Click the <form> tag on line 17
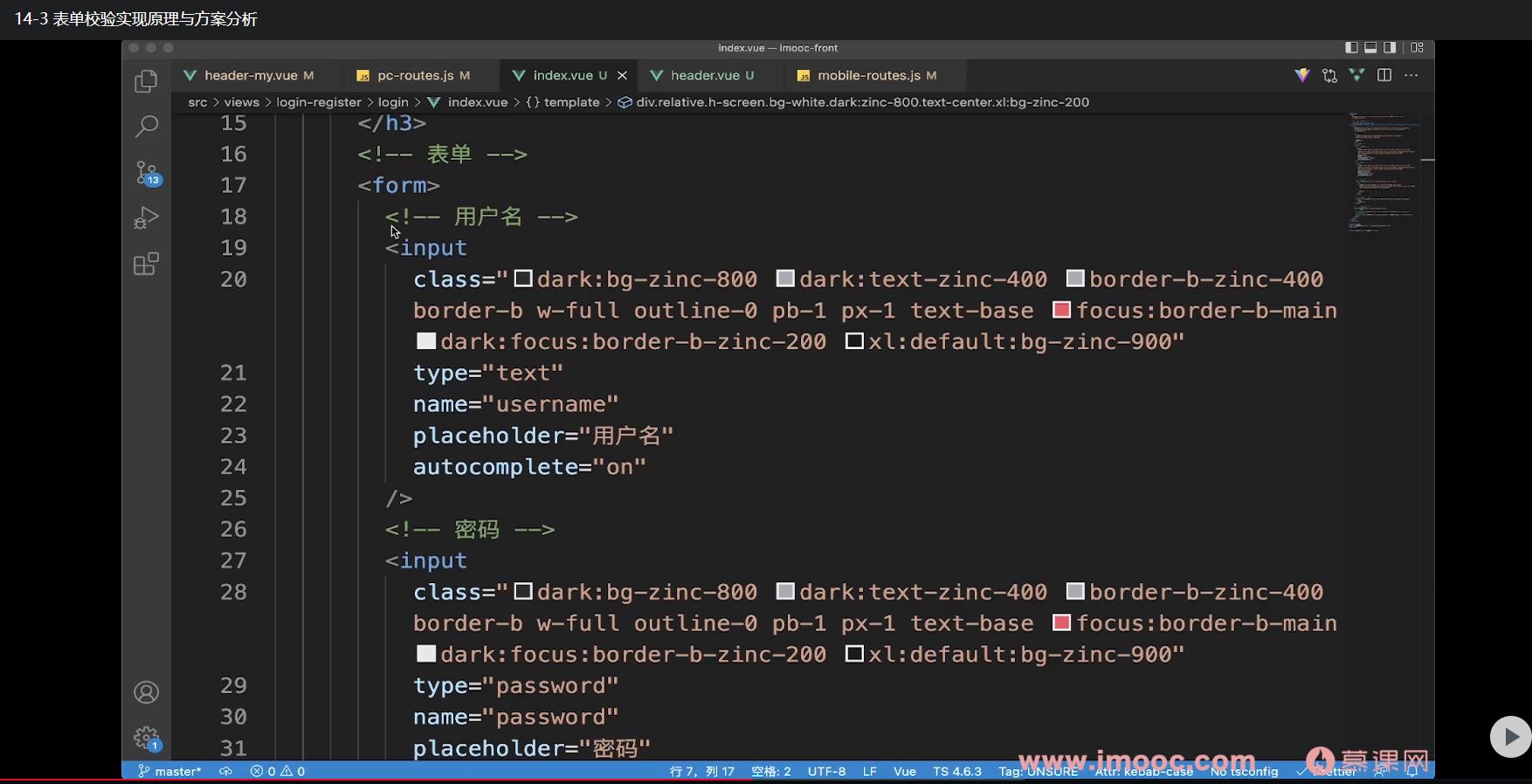Screen dimensions: 1532x784 (398, 185)
